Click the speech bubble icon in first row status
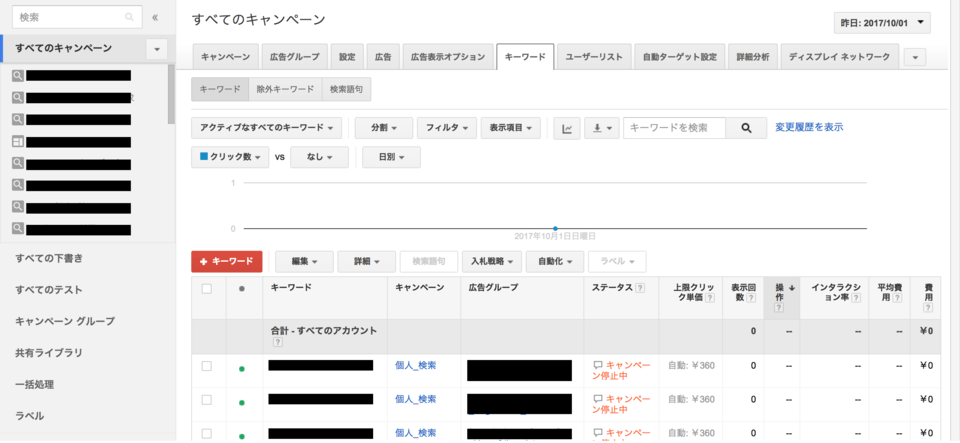 tap(598, 365)
